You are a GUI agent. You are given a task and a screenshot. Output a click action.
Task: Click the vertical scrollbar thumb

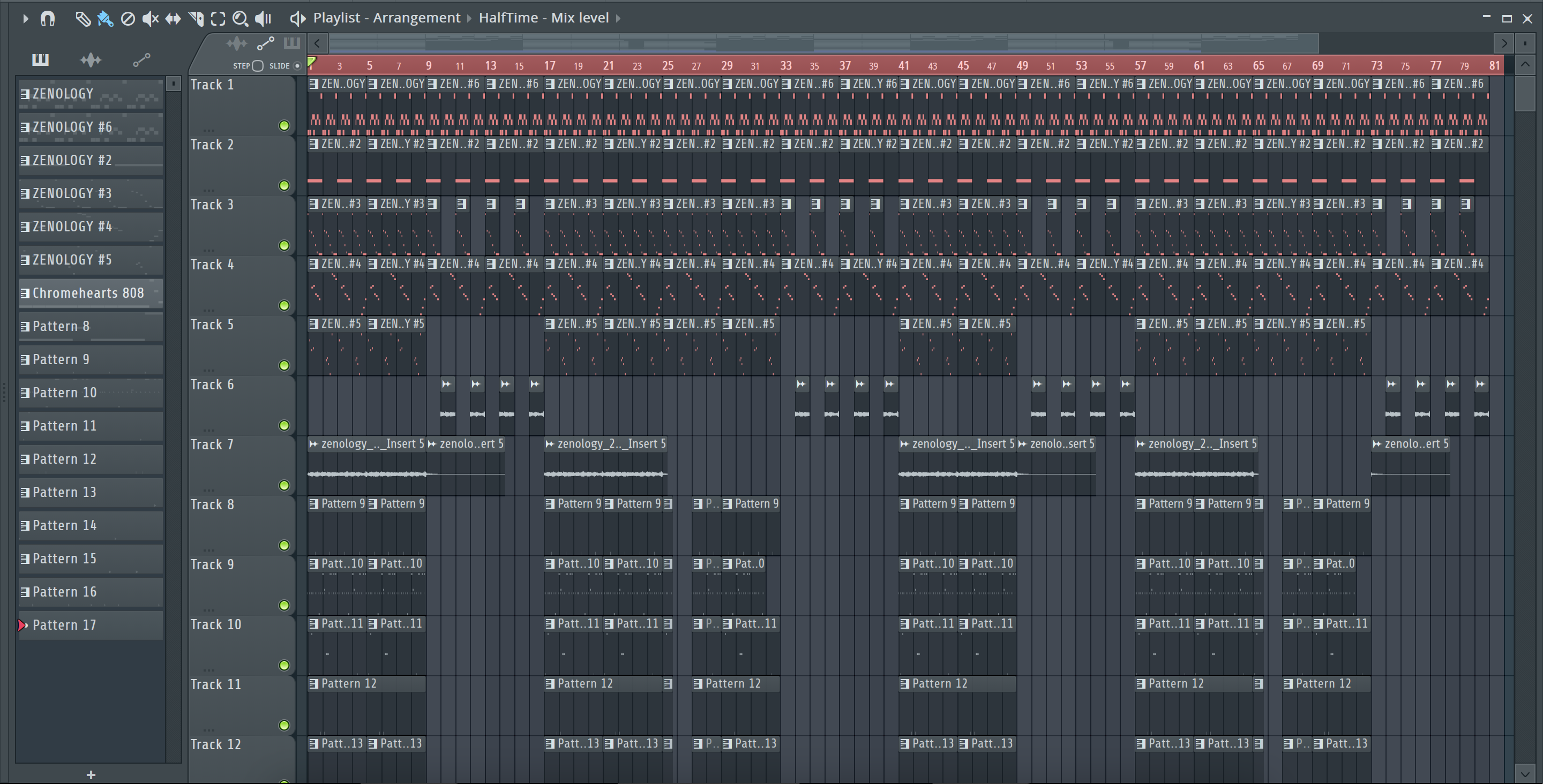pyautogui.click(x=1525, y=93)
